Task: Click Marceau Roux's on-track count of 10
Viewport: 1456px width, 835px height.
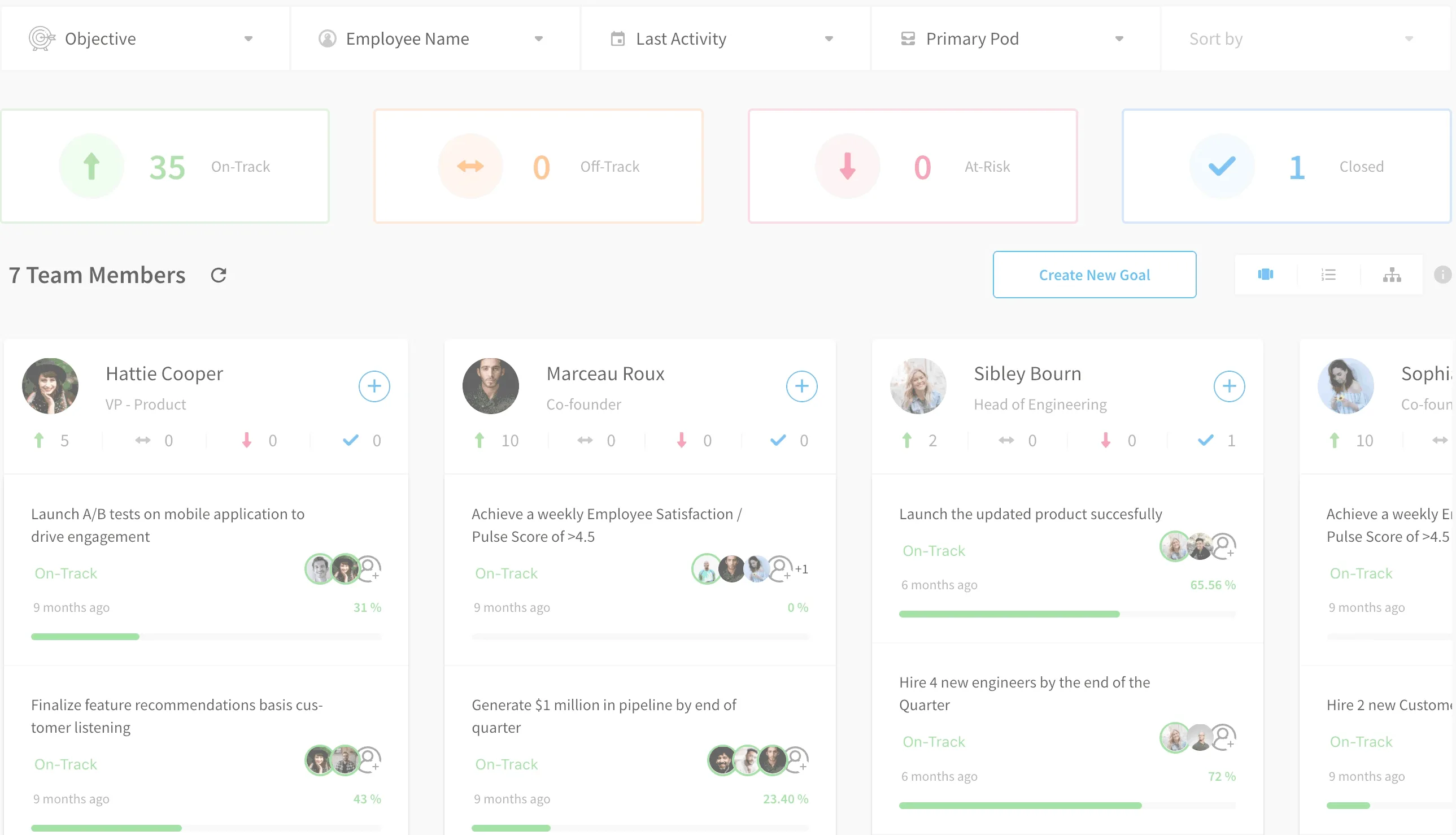Action: tap(496, 441)
